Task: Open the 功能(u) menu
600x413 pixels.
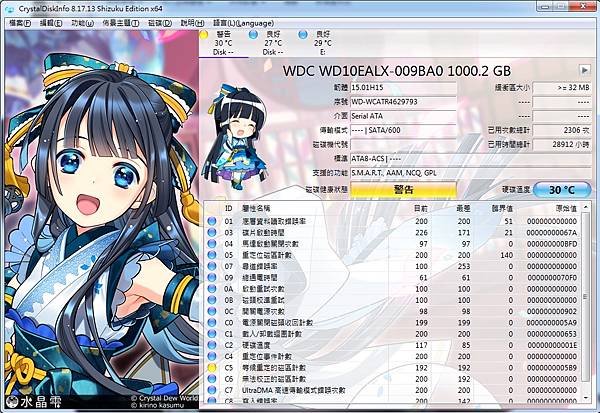Action: 82,23
